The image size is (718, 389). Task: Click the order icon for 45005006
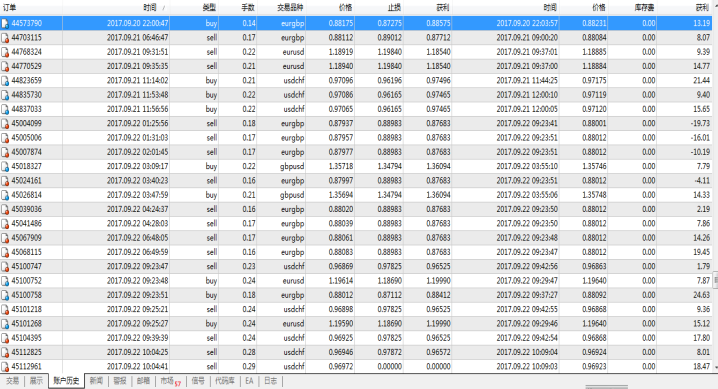5,138
